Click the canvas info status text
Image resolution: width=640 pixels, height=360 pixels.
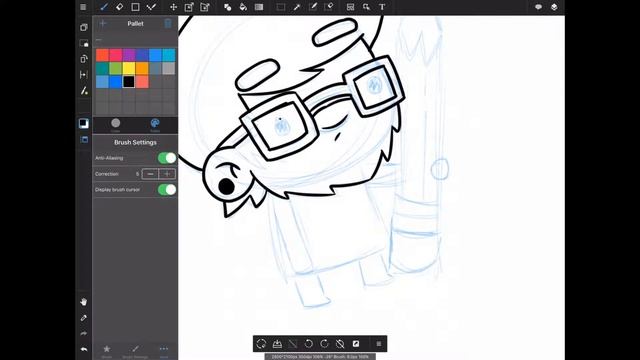[320, 356]
